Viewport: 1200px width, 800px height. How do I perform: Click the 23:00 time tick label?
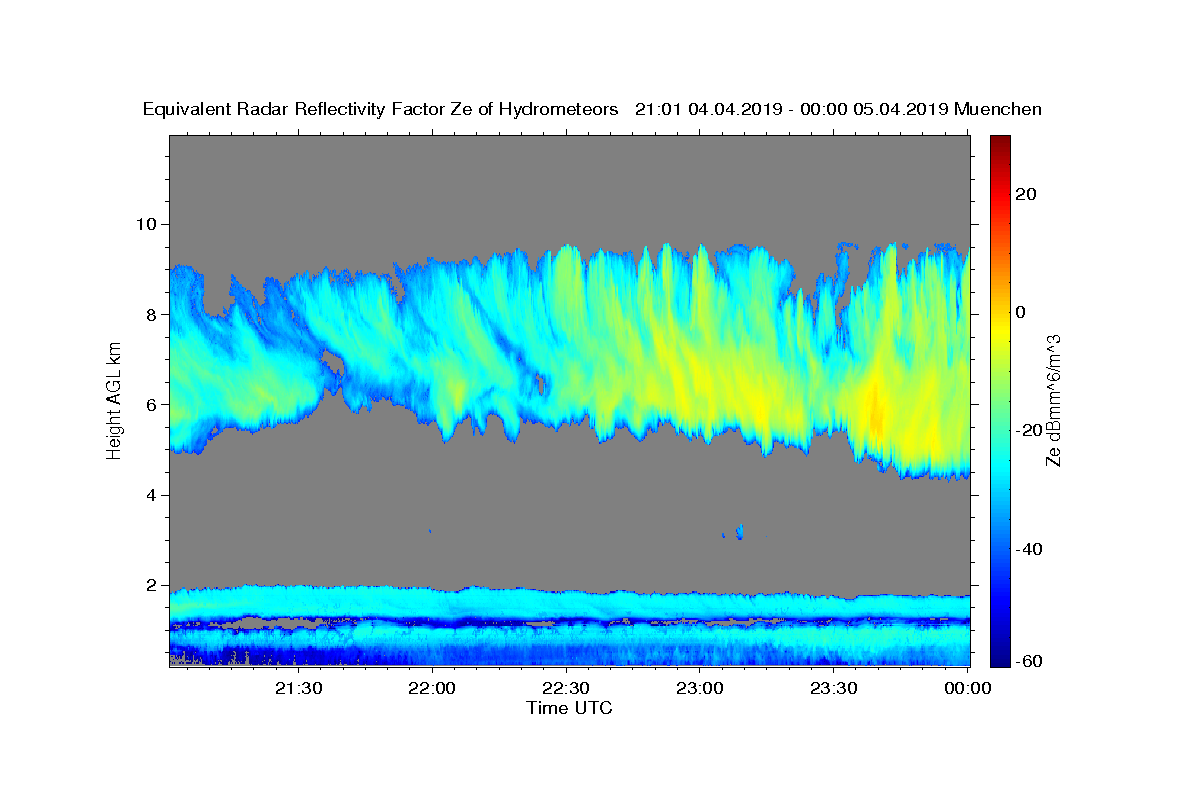(700, 688)
